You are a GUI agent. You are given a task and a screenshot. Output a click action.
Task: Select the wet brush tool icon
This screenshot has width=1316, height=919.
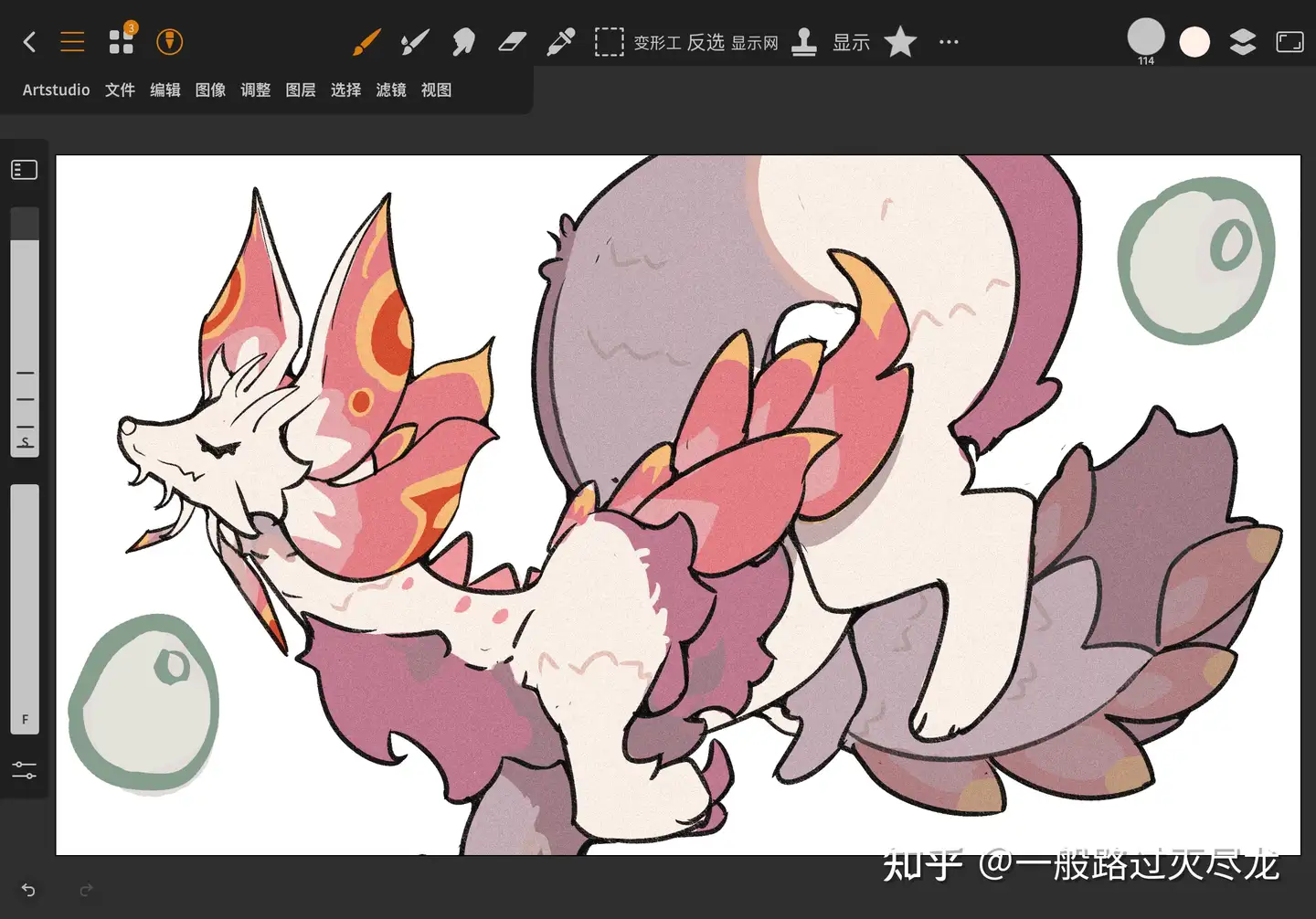pyautogui.click(x=415, y=42)
